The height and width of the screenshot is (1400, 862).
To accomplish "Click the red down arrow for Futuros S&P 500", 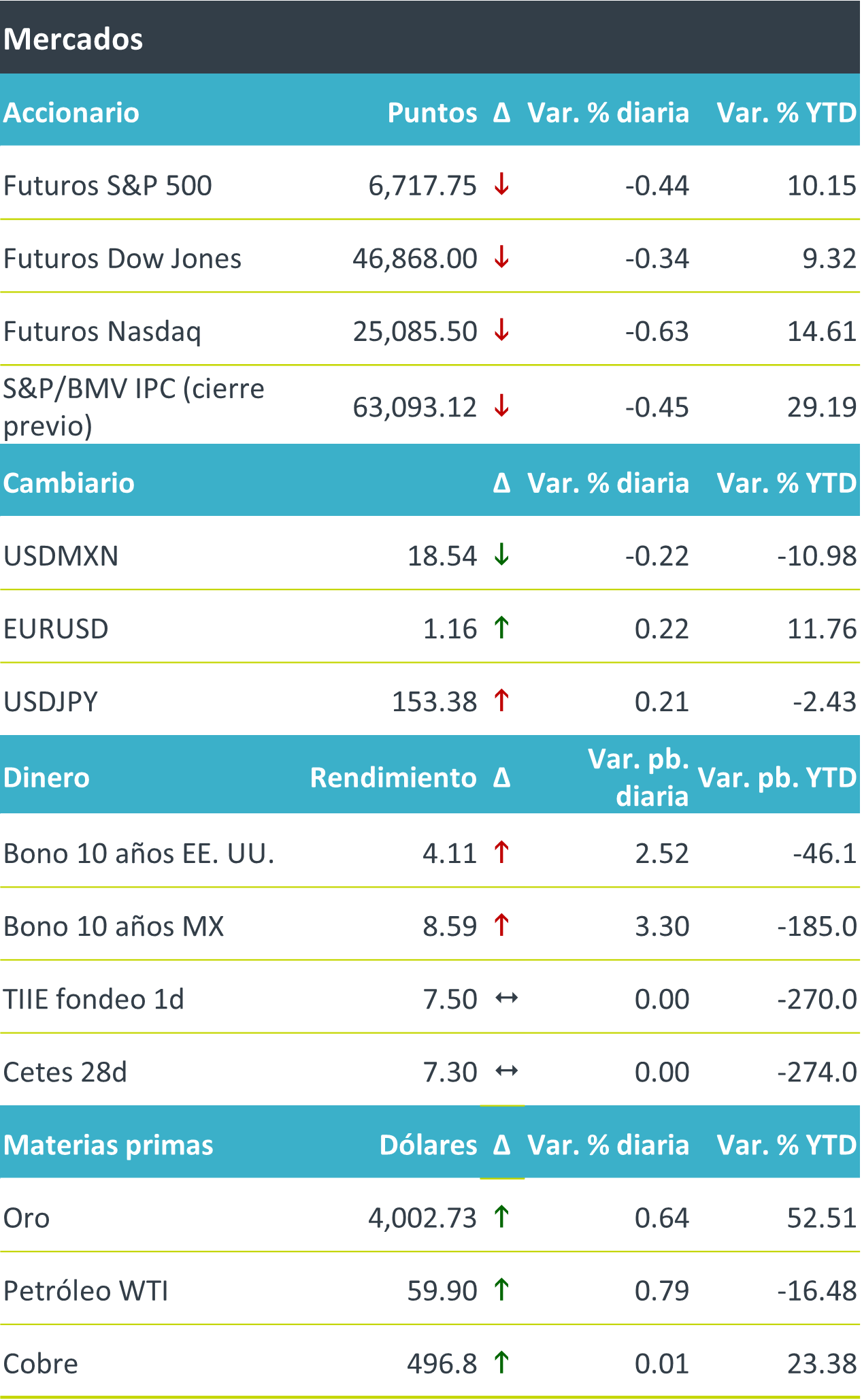I will pyautogui.click(x=501, y=184).
